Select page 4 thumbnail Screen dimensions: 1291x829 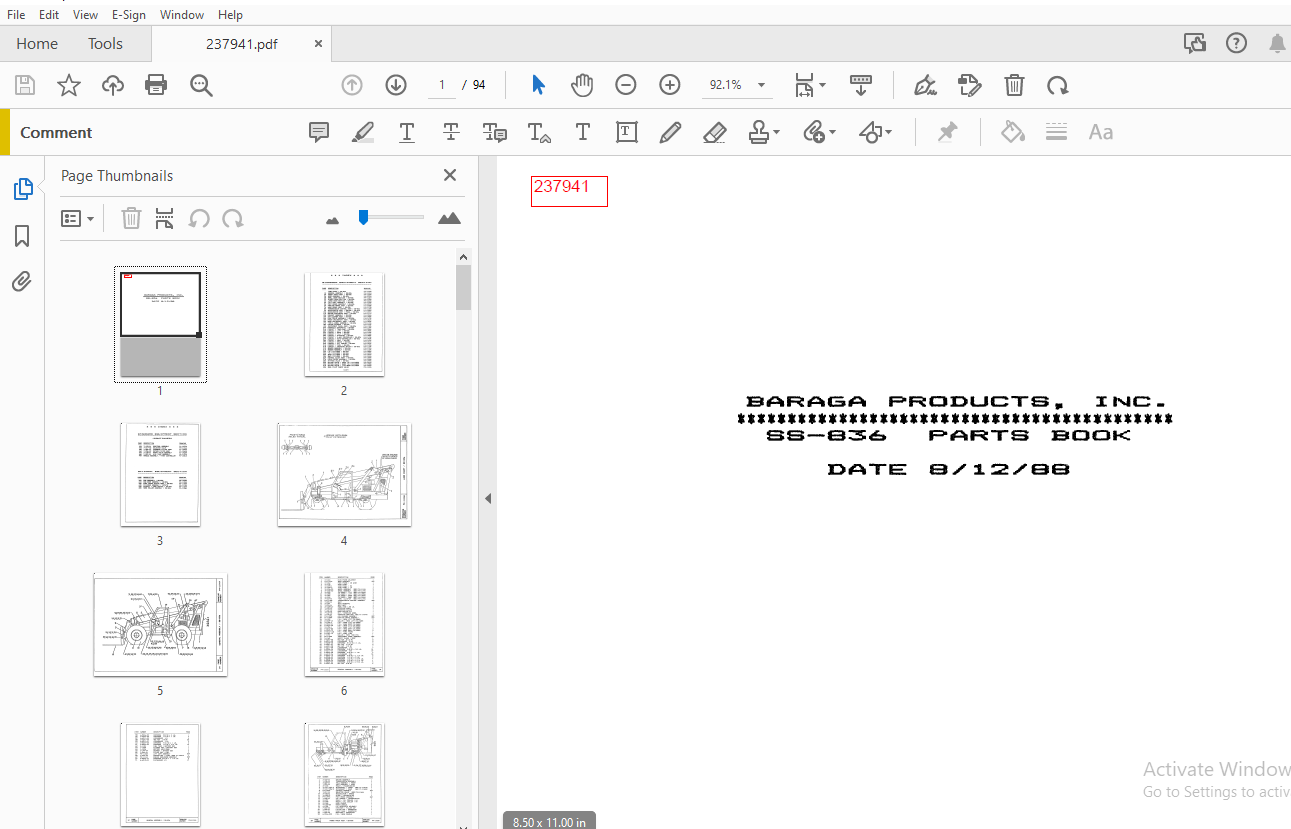pyautogui.click(x=344, y=475)
